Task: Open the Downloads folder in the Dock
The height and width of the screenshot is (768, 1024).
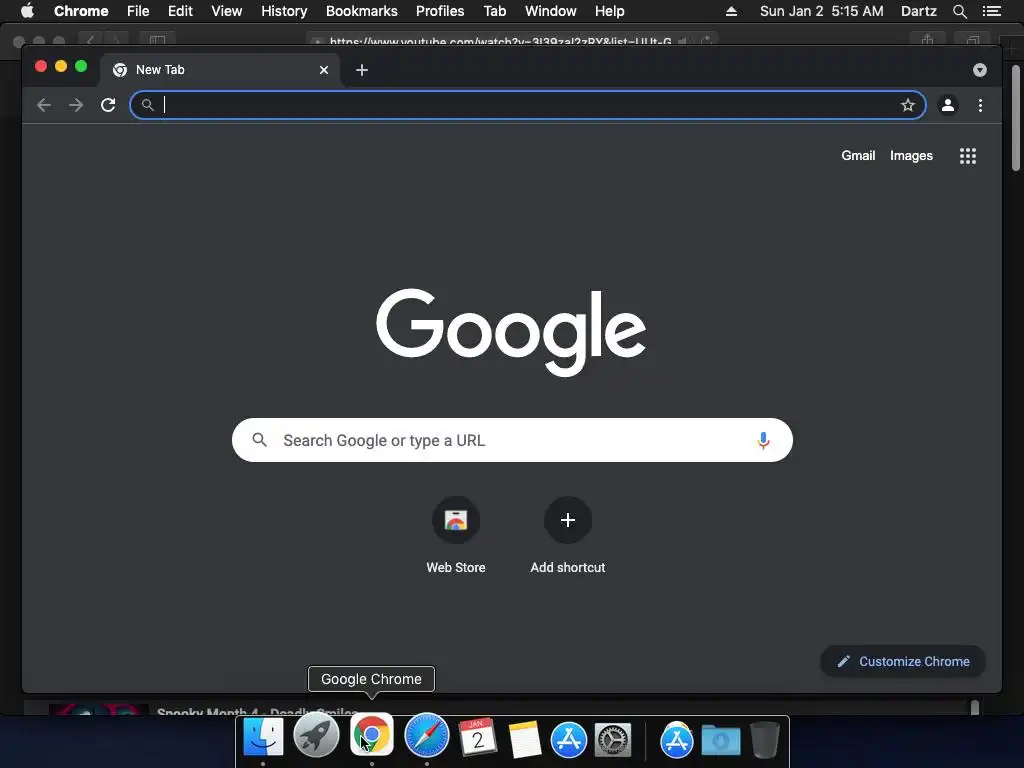Action: coord(721,741)
